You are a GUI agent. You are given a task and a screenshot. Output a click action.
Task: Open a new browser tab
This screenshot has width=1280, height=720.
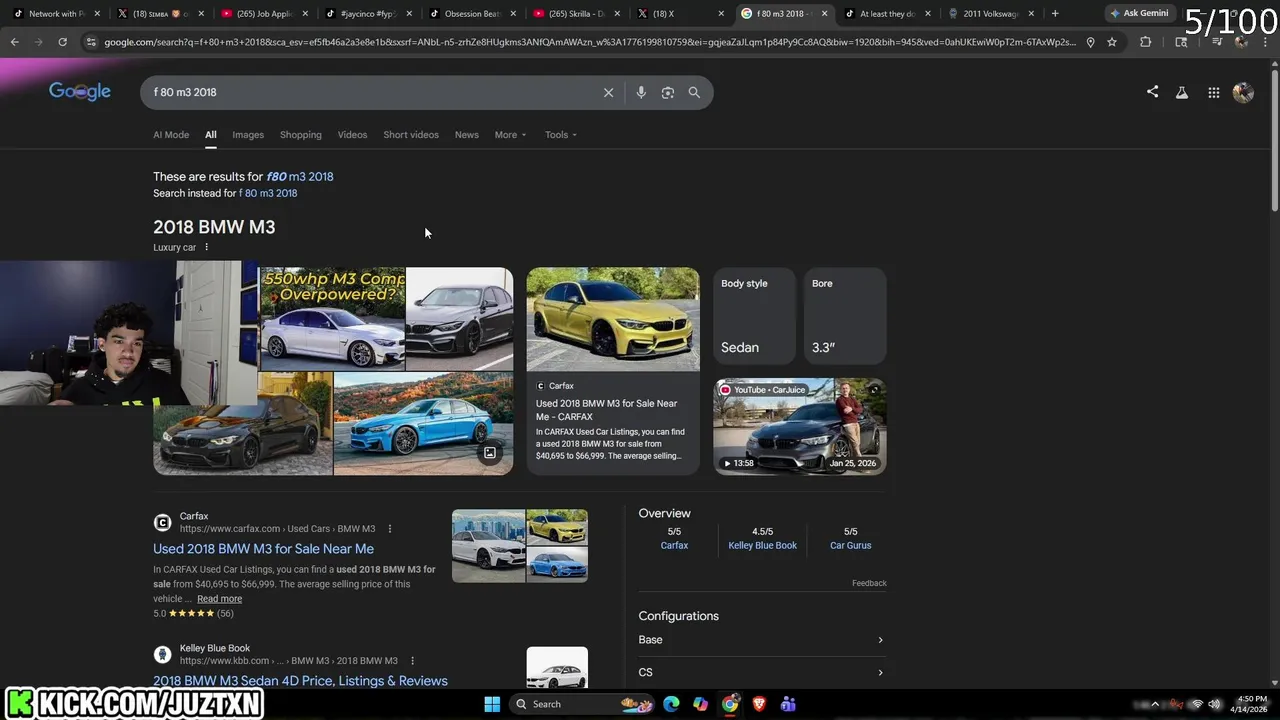coord(1055,14)
